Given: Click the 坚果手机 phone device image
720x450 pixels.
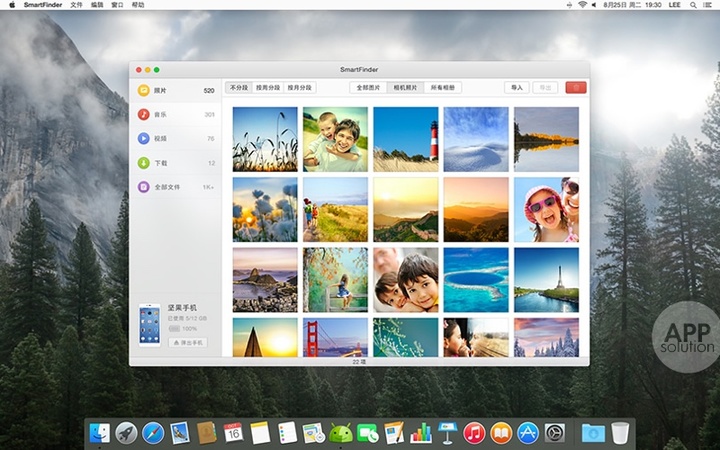Looking at the screenshot, I should 149,325.
